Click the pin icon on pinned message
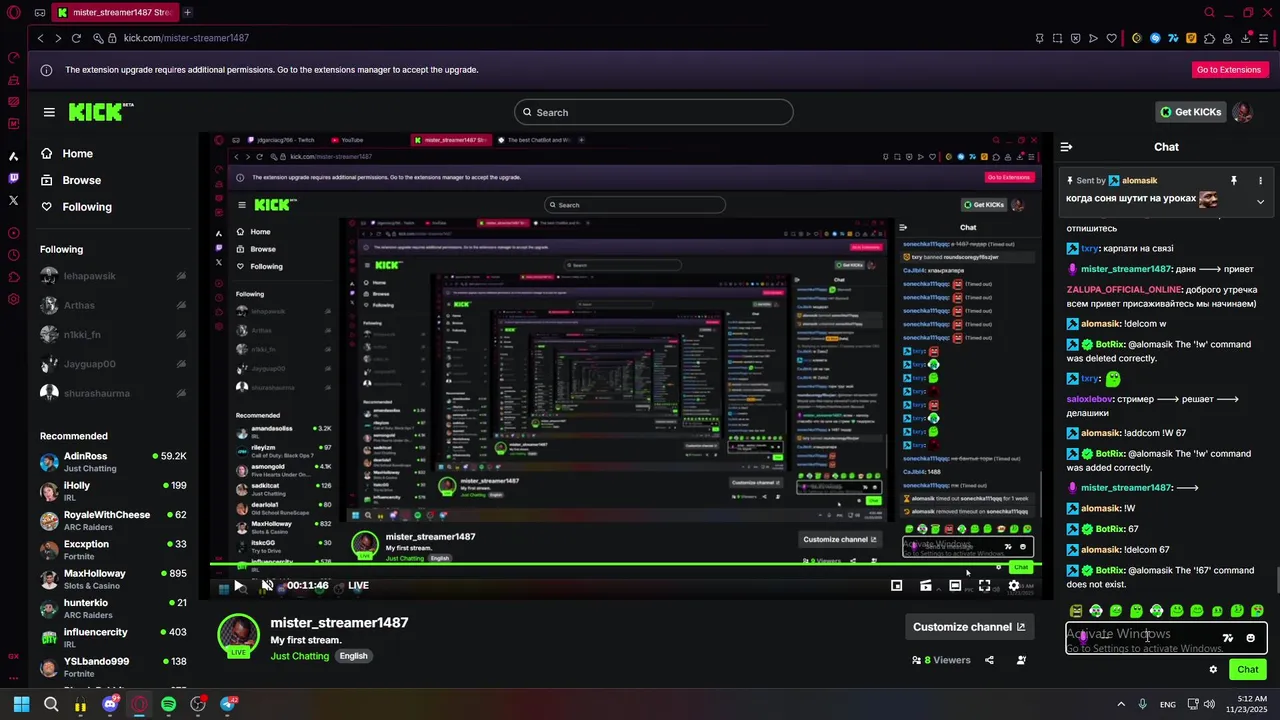 1234,181
